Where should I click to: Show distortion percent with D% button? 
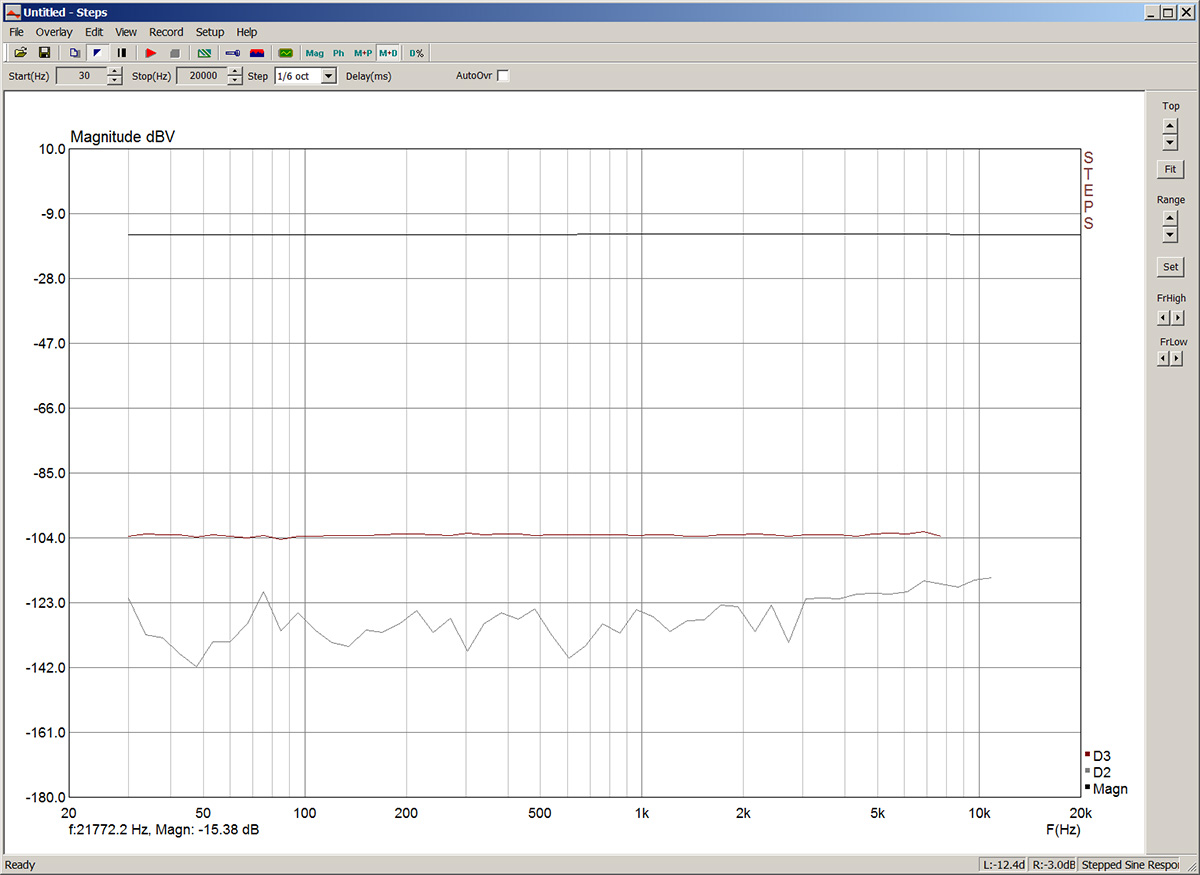(x=416, y=52)
